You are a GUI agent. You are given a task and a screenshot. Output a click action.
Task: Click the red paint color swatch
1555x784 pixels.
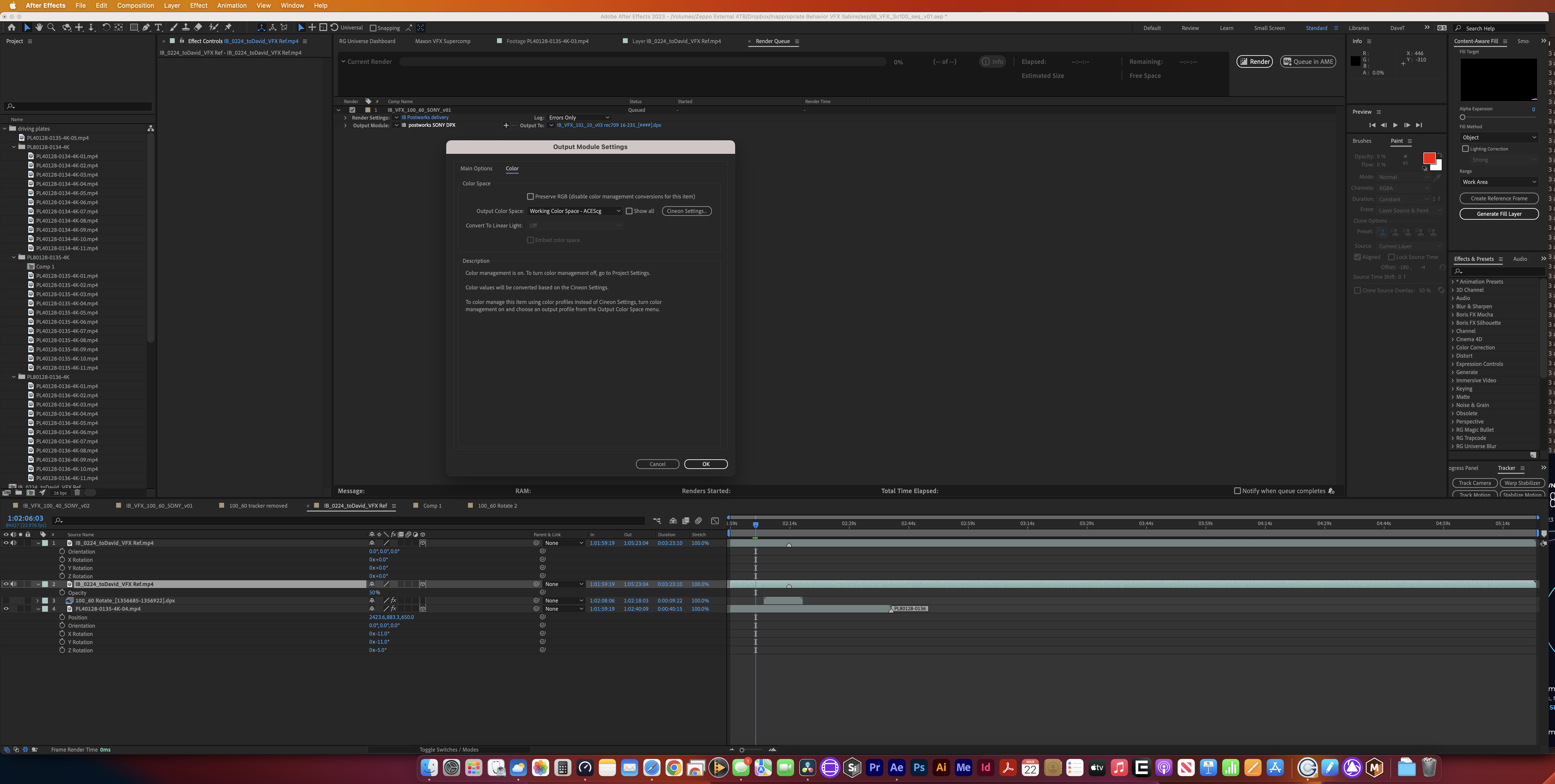click(x=1429, y=158)
